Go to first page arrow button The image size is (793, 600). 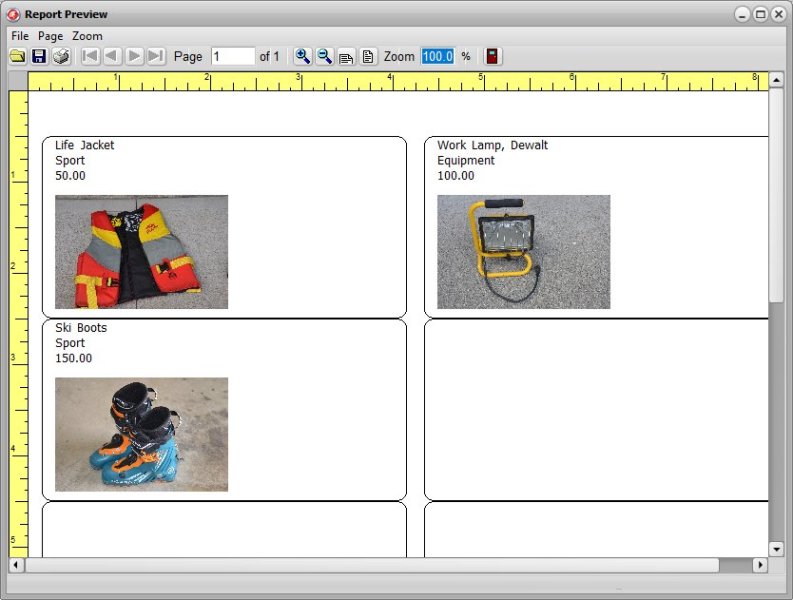pyautogui.click(x=90, y=56)
